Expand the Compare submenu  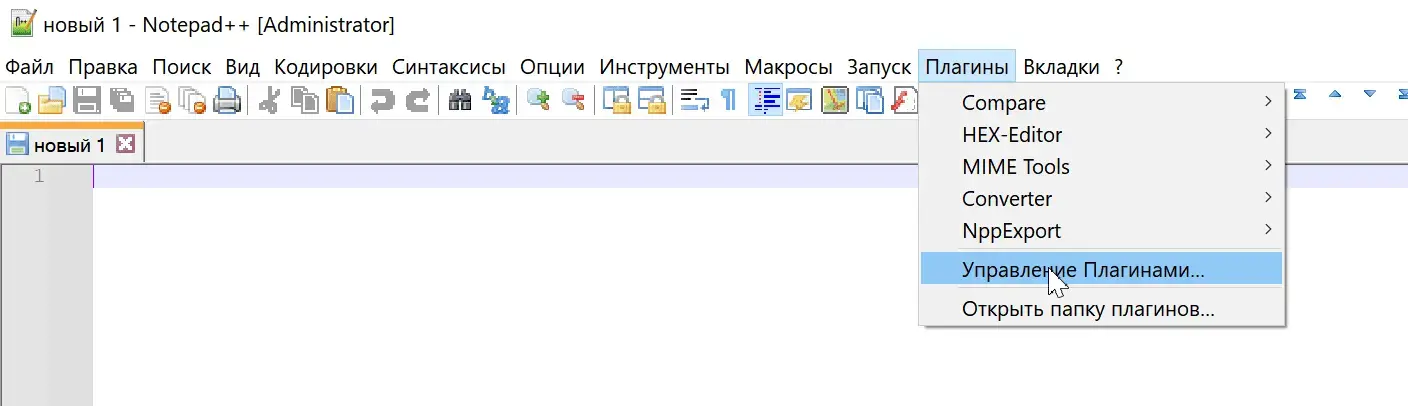pyautogui.click(x=1101, y=102)
